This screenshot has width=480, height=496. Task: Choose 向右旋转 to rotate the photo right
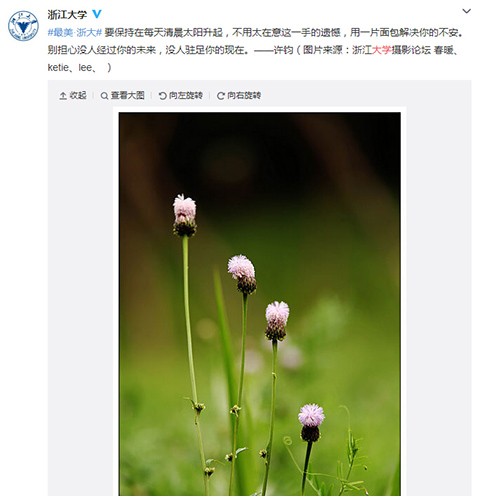[244, 96]
